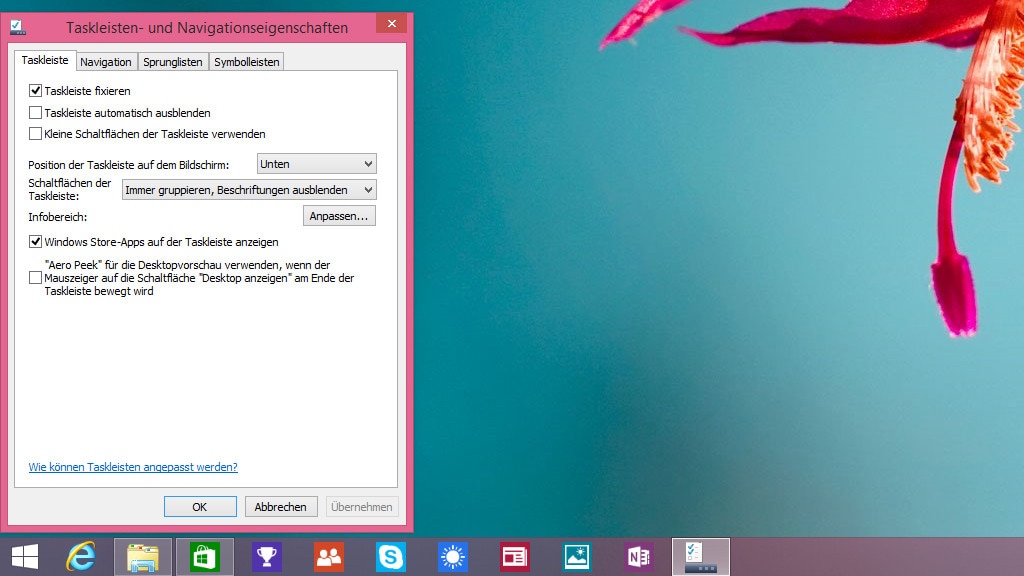Enable "Kleine Schaltflächen der Taskleiste verwenden"
The width and height of the screenshot is (1024, 576).
click(x=36, y=134)
